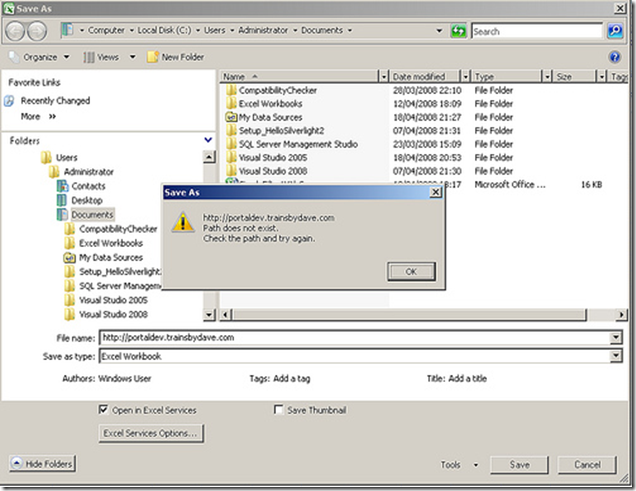Check the Save Thumbnail checkbox
Viewport: 636px width, 491px height.
coord(279,410)
